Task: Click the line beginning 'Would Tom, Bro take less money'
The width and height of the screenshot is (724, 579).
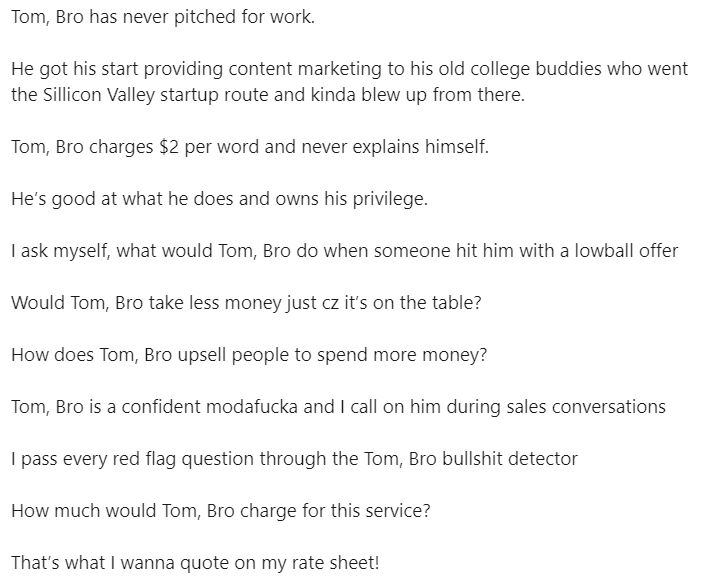Action: [x=246, y=303]
